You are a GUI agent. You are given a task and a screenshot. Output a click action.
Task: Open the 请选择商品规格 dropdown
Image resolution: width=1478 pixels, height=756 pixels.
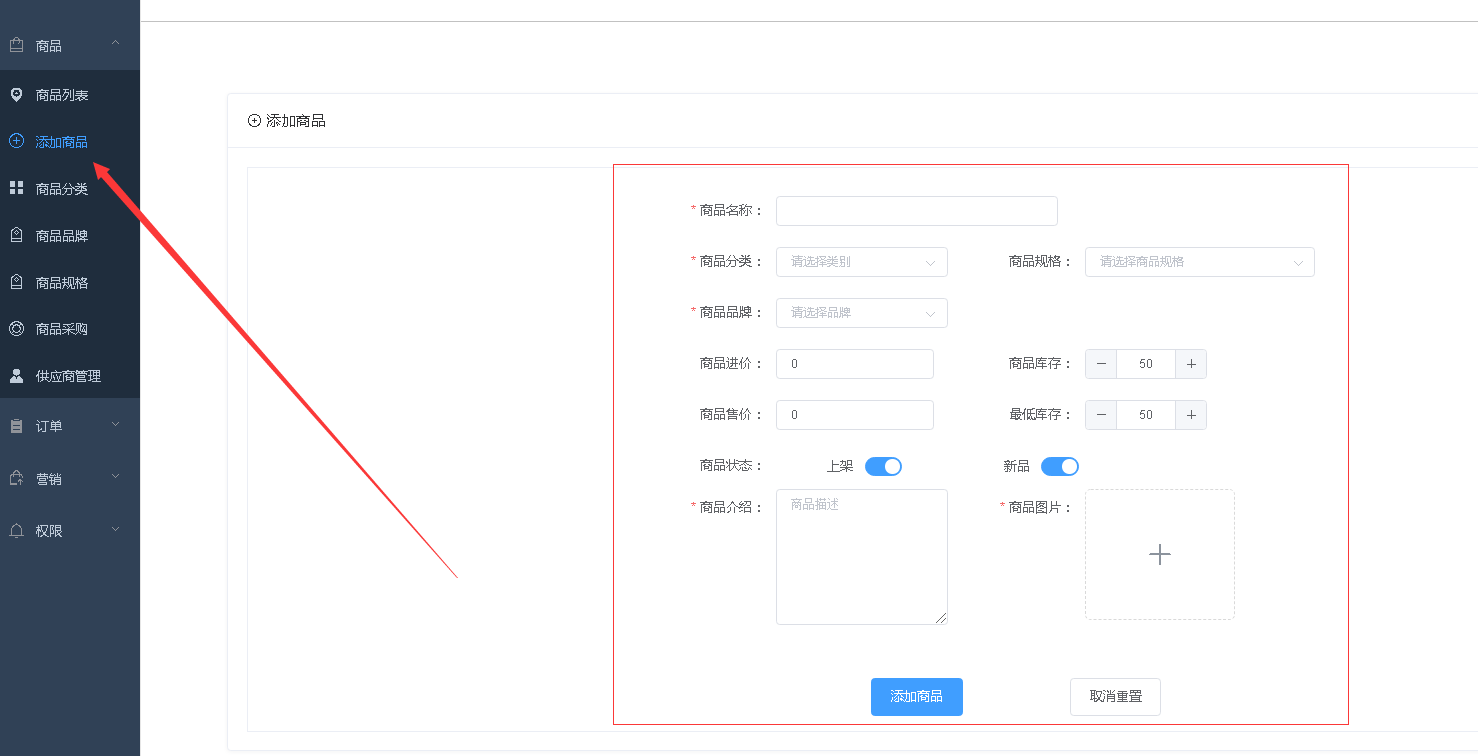[x=1199, y=262]
